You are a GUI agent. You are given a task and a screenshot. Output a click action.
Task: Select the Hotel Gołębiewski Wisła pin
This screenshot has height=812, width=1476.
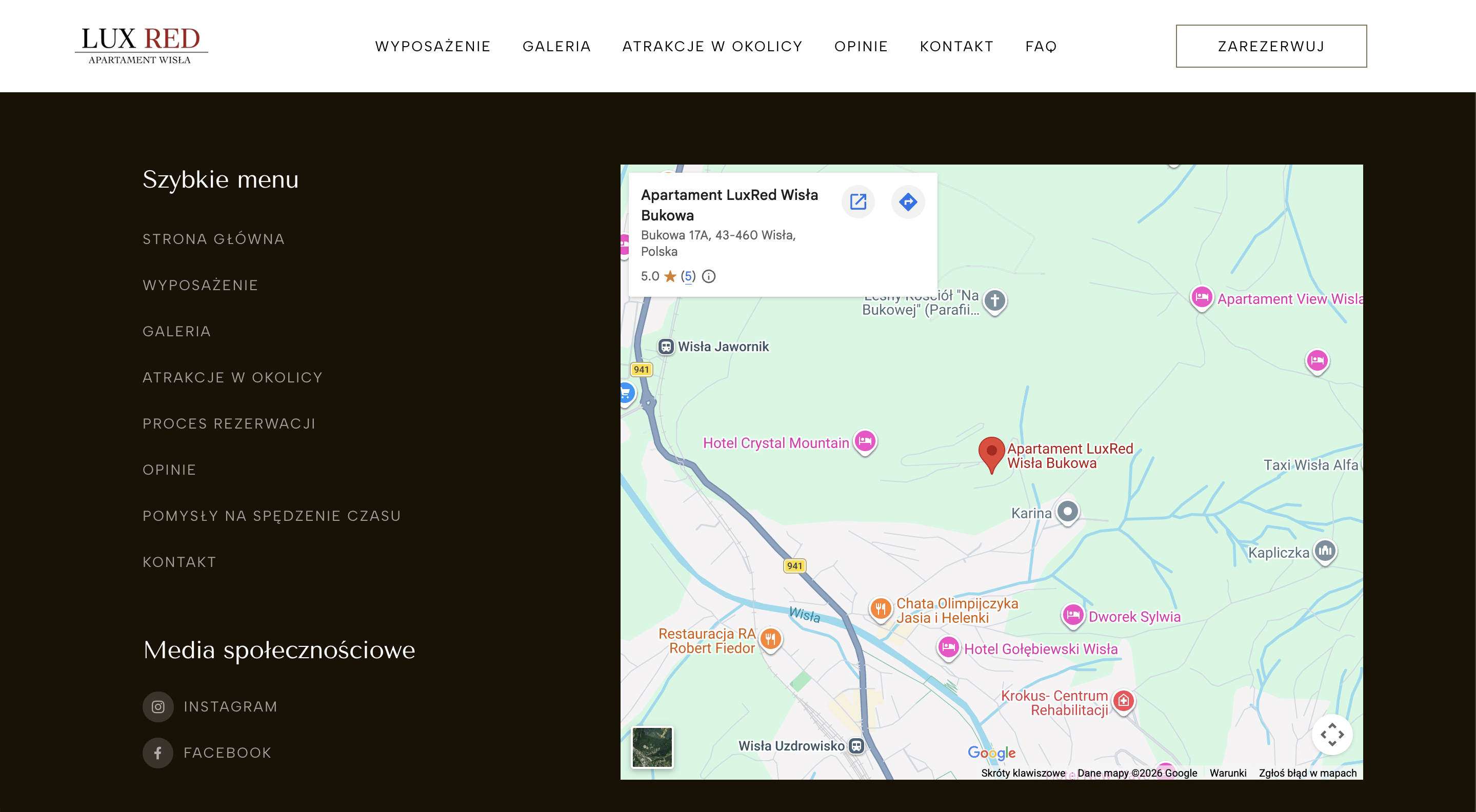point(948,647)
